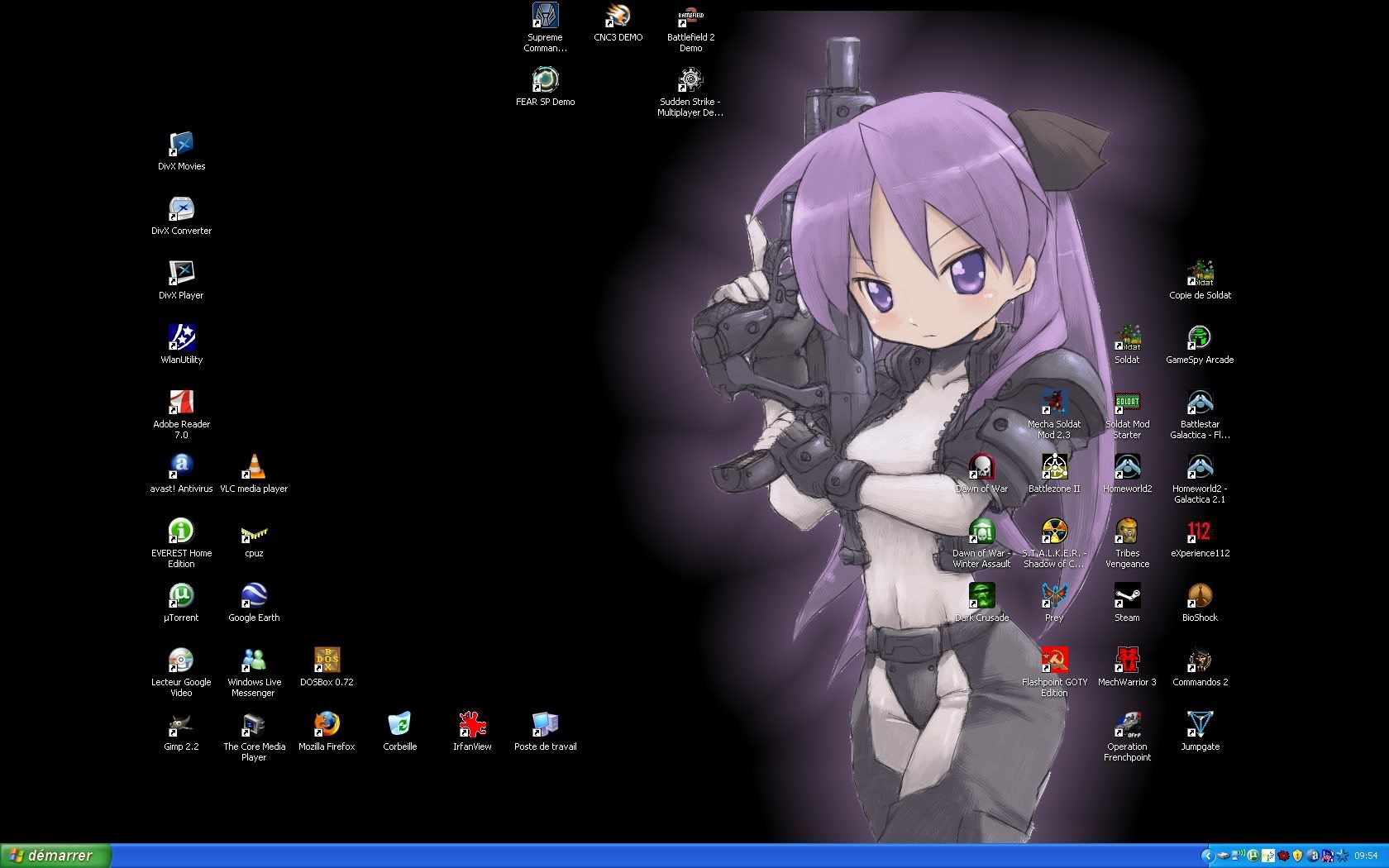Select the FEAR SP Demo icon
This screenshot has width=1389, height=868.
point(545,79)
